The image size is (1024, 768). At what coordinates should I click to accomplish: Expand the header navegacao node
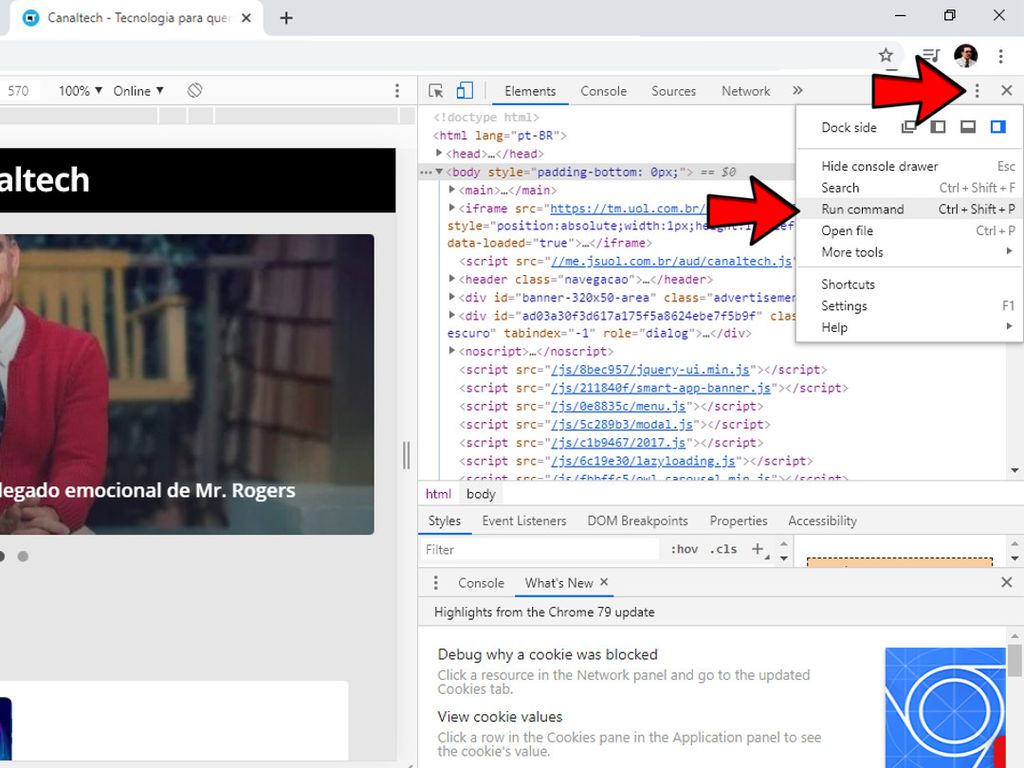click(x=452, y=279)
